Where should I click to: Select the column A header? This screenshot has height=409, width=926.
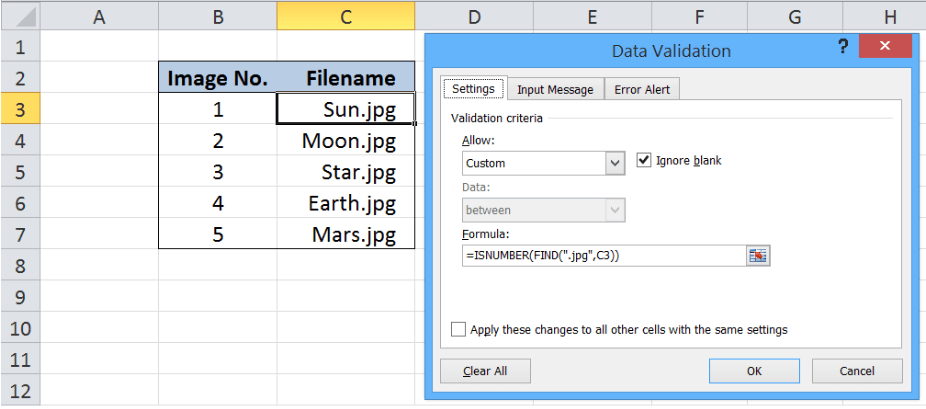[x=99, y=15]
